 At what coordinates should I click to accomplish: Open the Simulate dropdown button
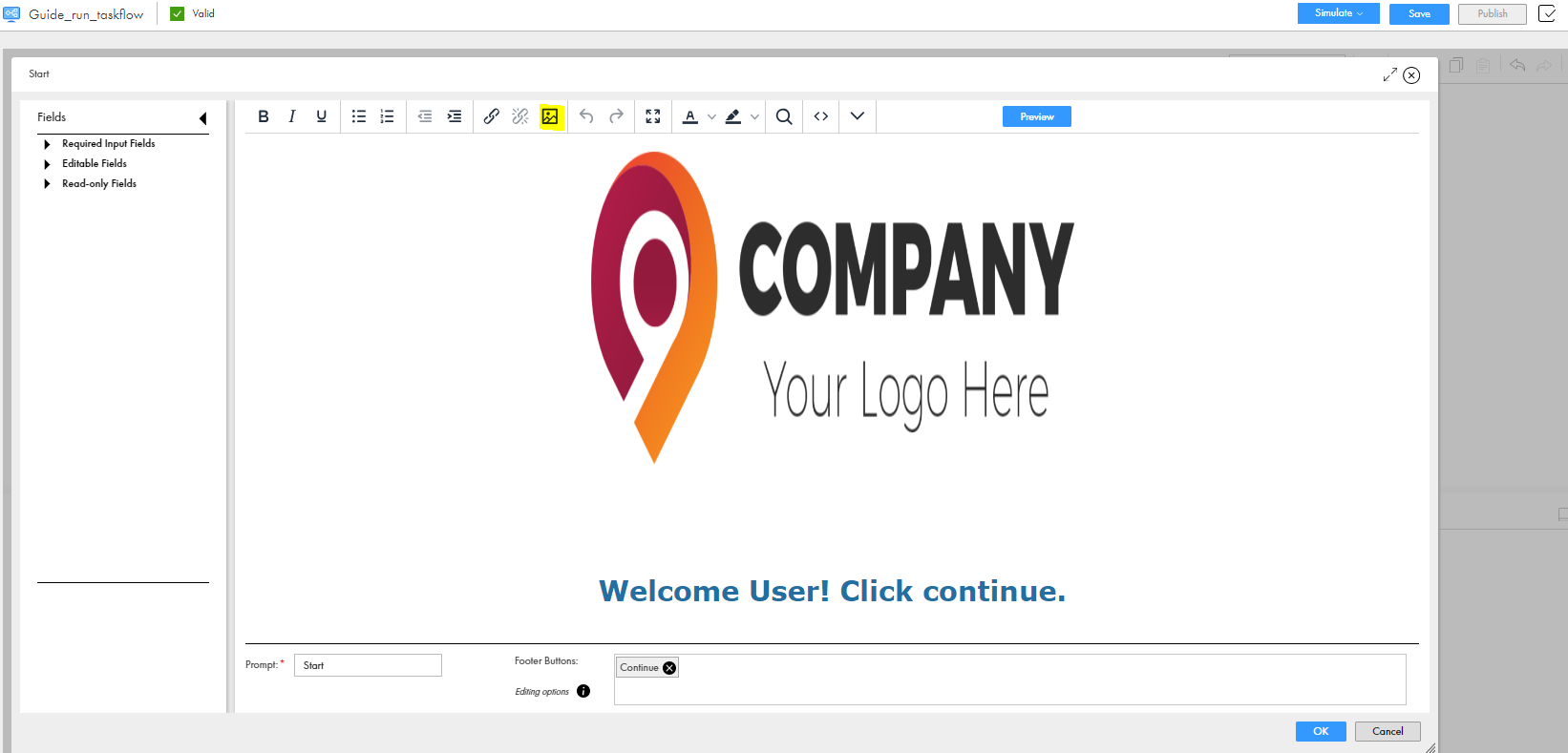[1338, 13]
